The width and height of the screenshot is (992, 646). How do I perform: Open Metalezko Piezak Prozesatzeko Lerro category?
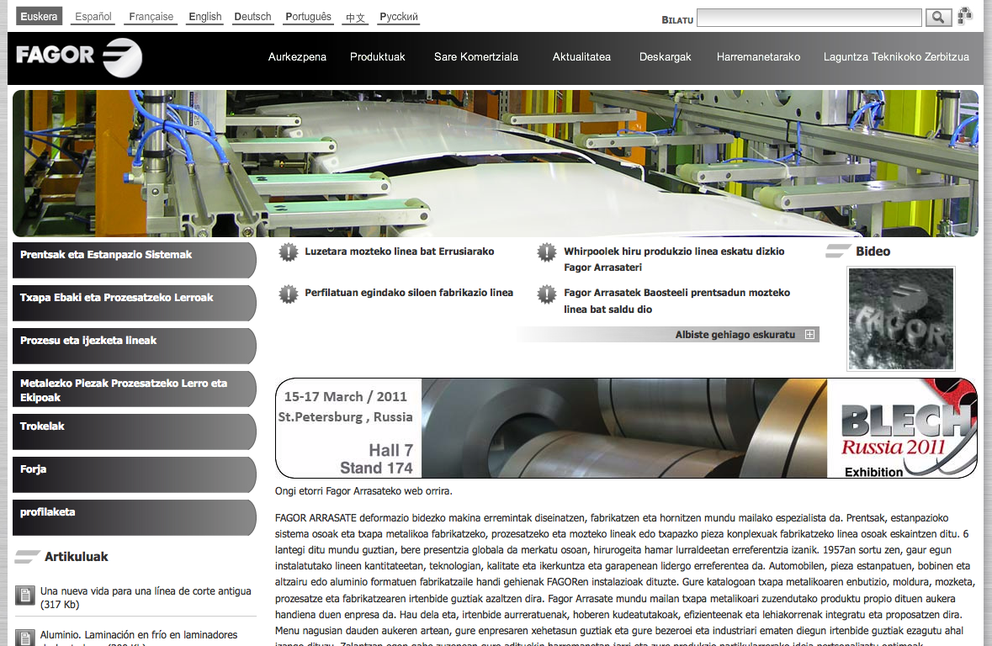click(x=134, y=389)
